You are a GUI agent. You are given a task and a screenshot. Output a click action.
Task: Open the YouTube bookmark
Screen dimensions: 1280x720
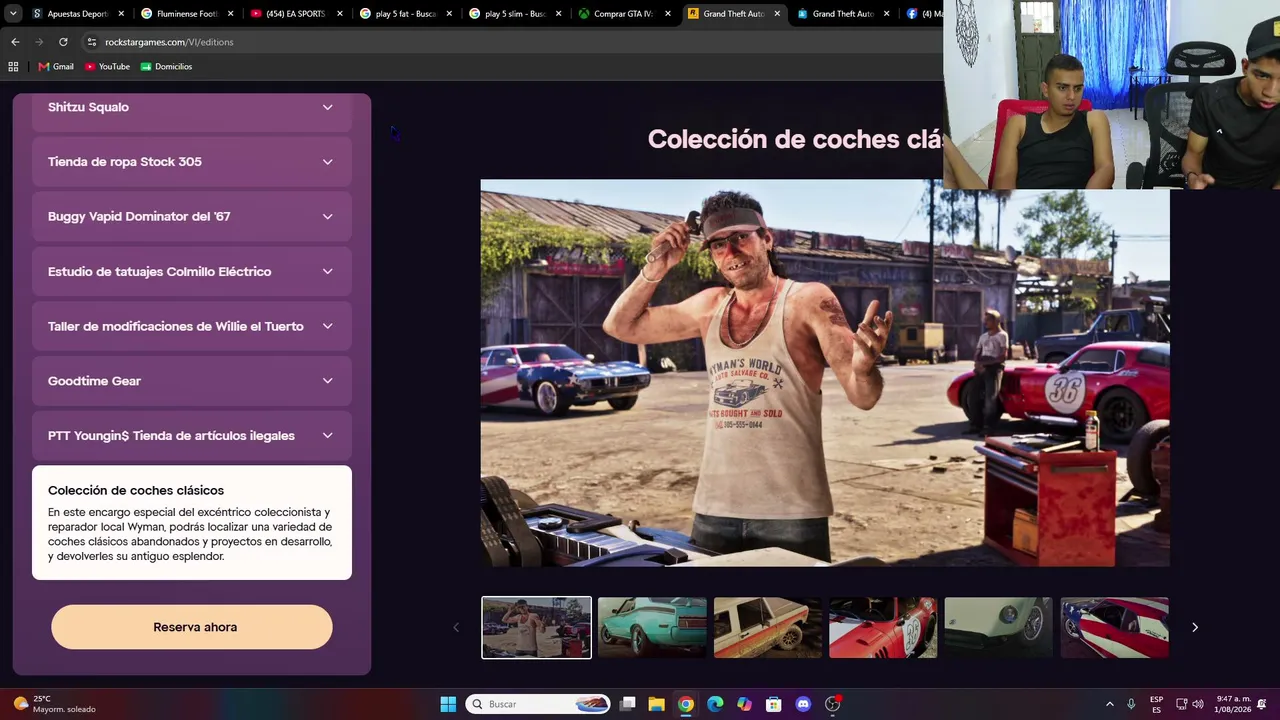(x=107, y=67)
